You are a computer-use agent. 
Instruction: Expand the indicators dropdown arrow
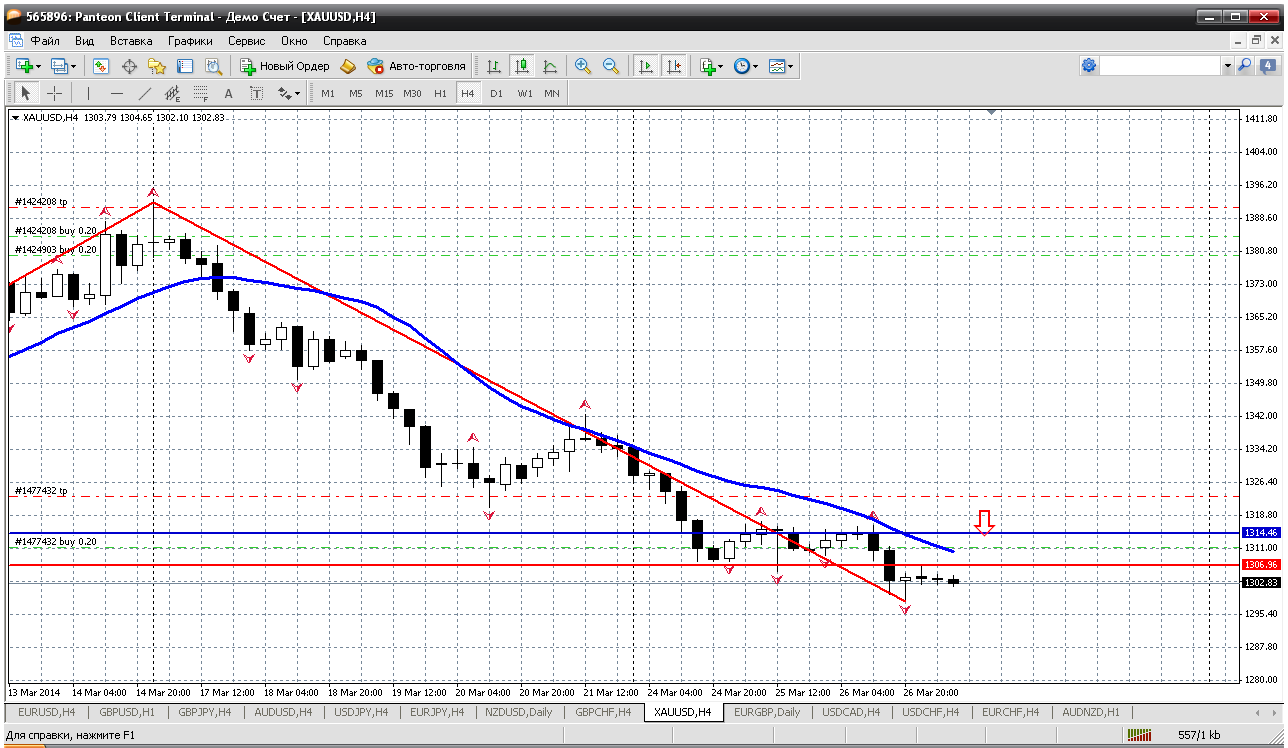coord(721,66)
